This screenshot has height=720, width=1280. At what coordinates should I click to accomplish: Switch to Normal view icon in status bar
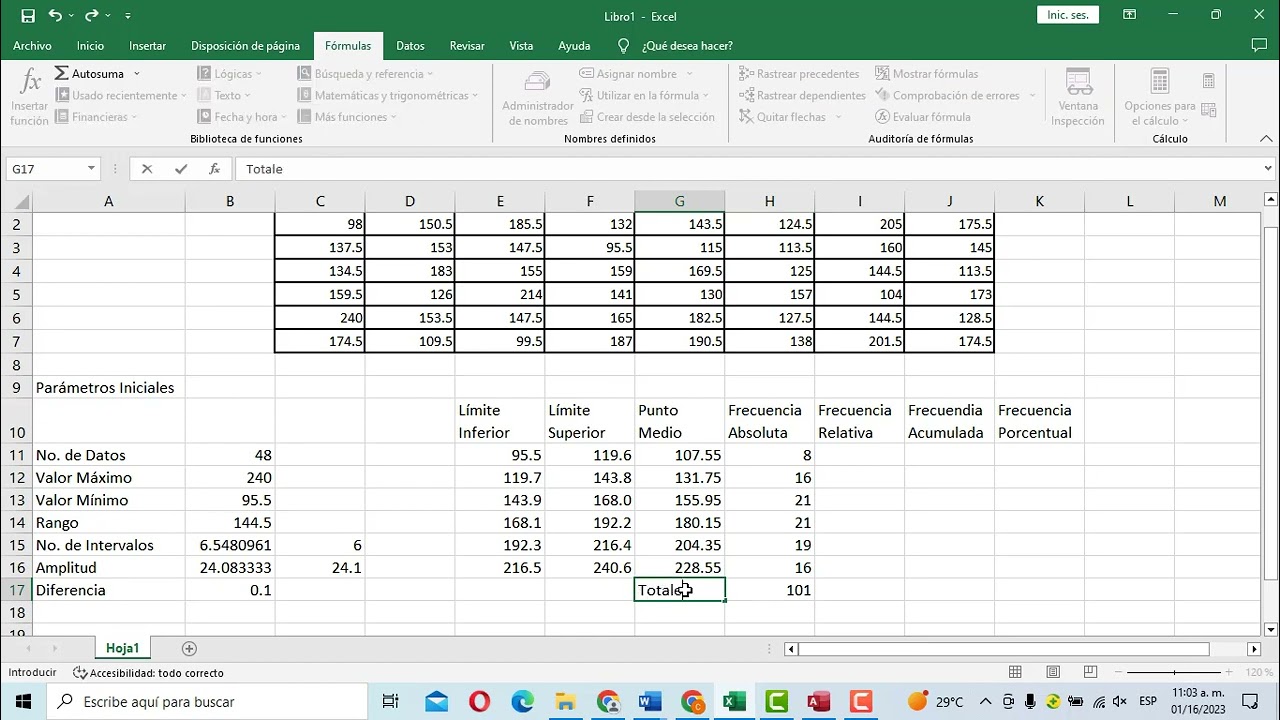pyautogui.click(x=1015, y=672)
